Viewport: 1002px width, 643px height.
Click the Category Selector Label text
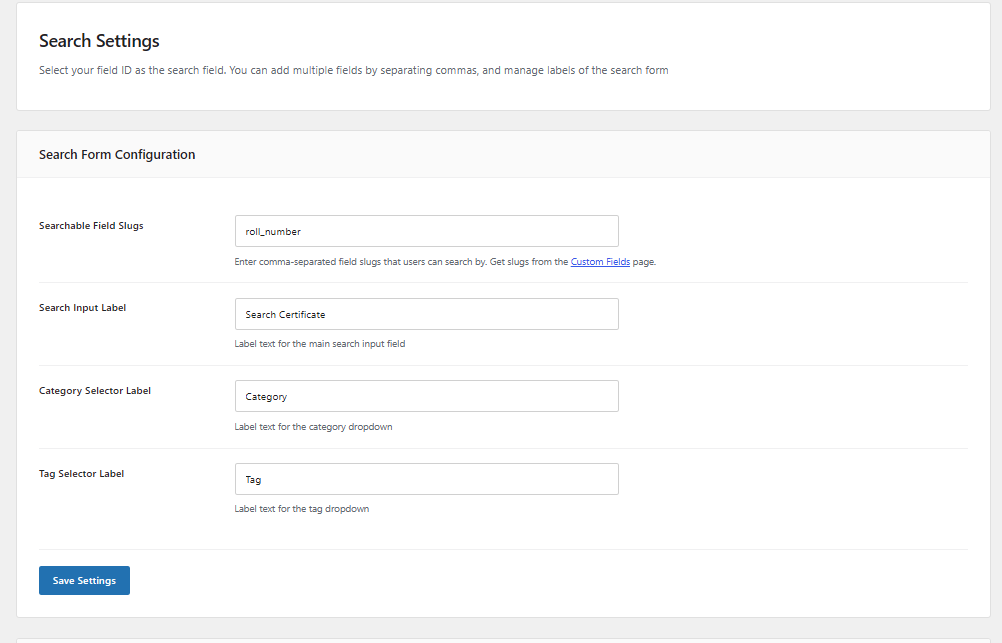click(x=95, y=391)
